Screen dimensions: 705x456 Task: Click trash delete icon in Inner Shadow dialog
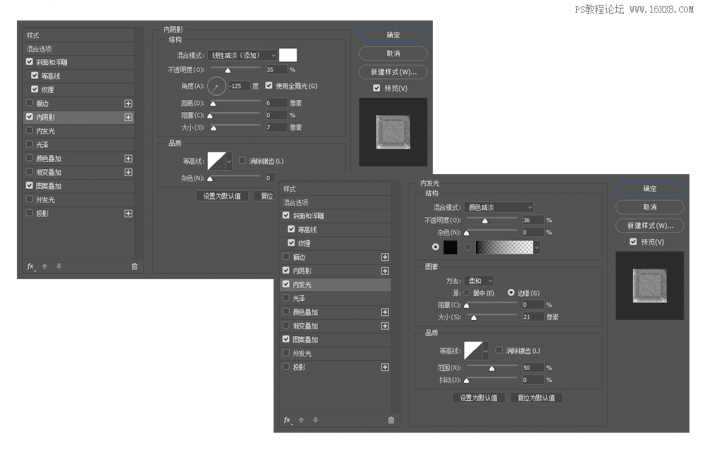[x=134, y=267]
